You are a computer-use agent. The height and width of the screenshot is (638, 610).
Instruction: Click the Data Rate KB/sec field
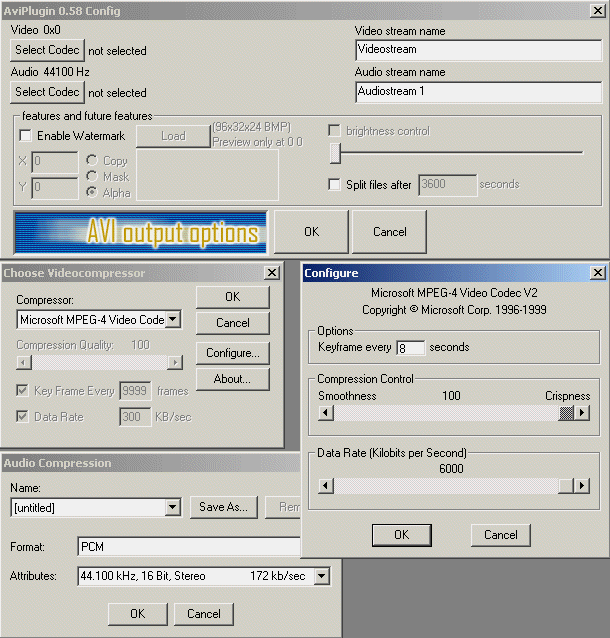click(135, 417)
